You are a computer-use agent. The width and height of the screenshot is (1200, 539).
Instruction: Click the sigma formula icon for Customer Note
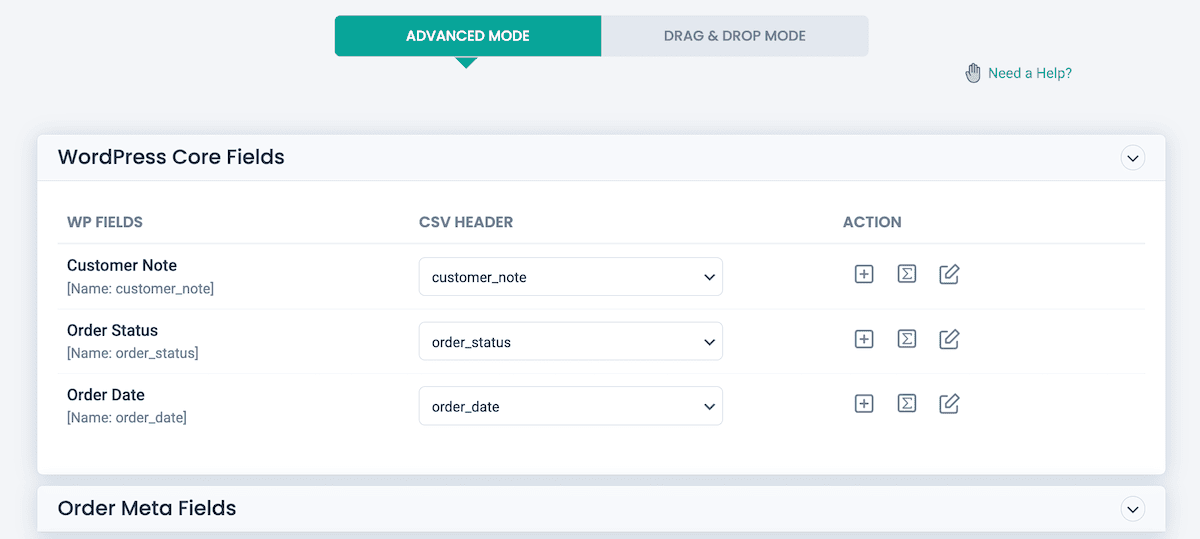click(907, 274)
